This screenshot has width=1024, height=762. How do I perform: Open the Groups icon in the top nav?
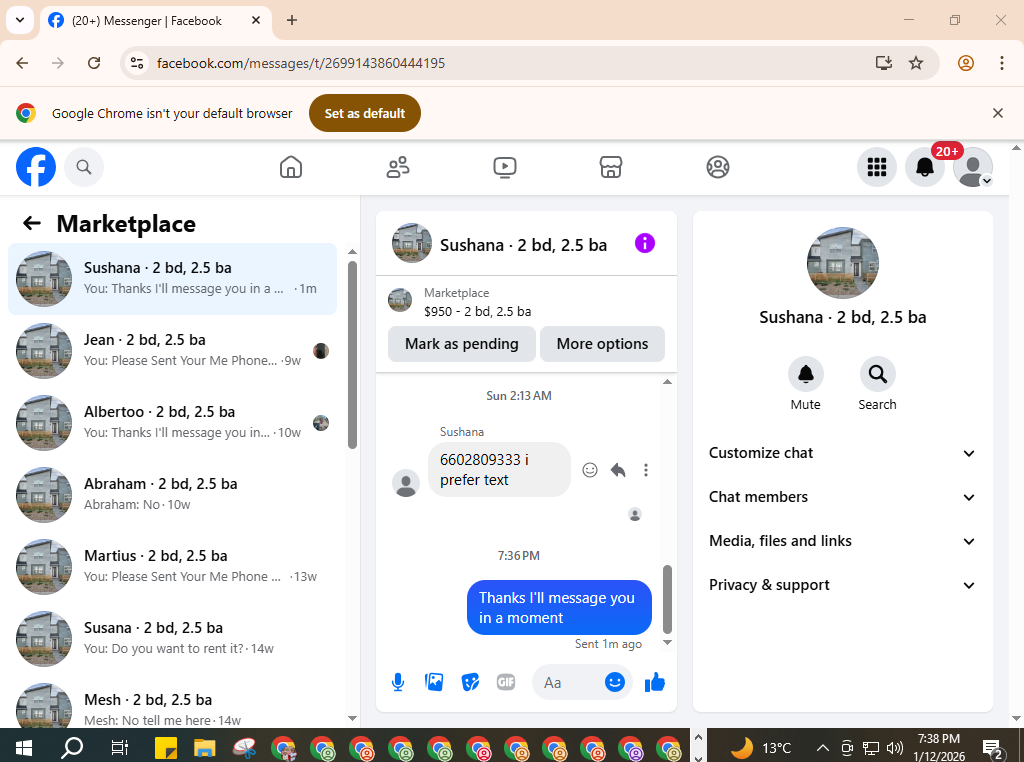click(718, 167)
